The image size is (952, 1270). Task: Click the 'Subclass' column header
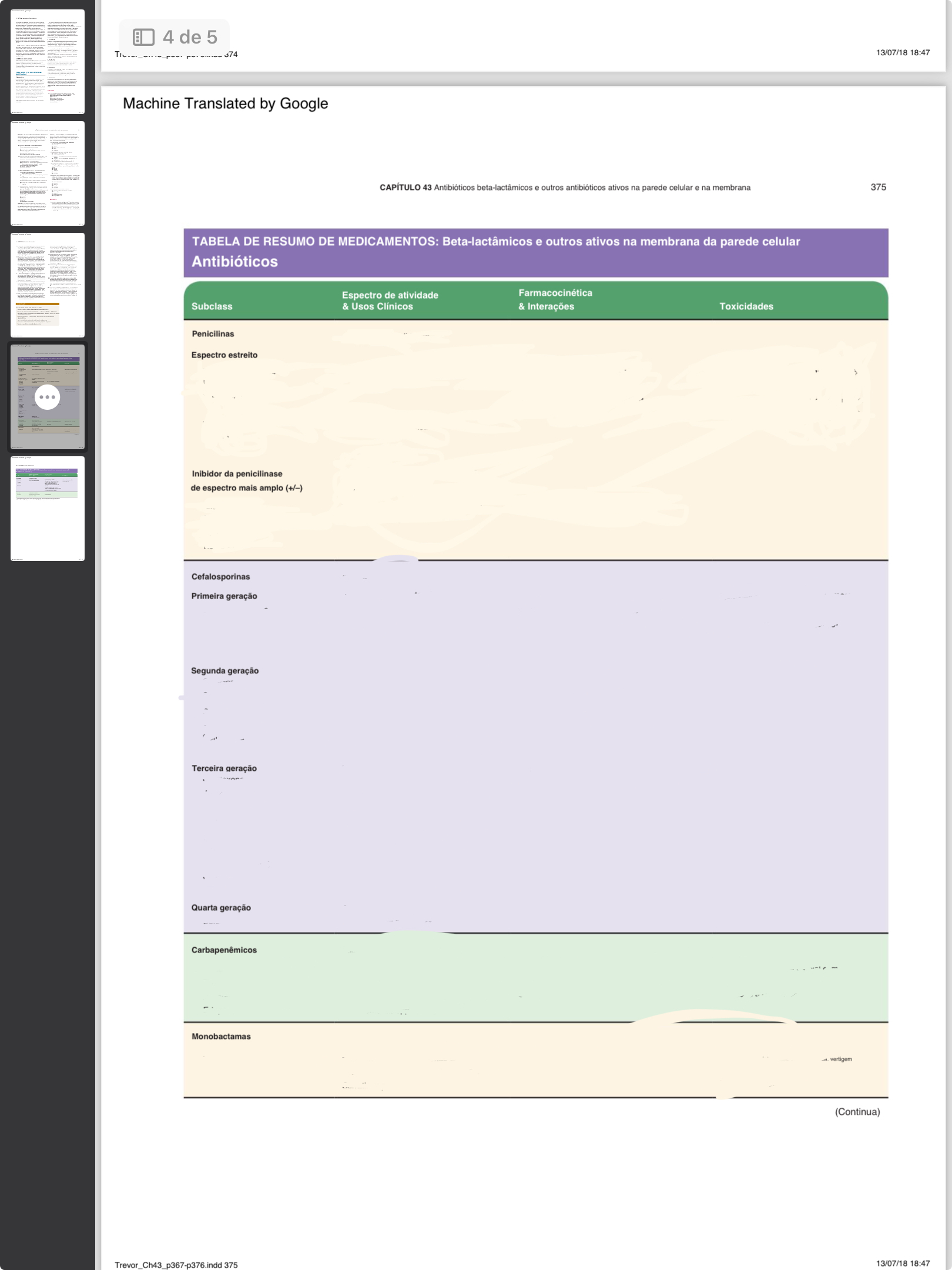212,306
